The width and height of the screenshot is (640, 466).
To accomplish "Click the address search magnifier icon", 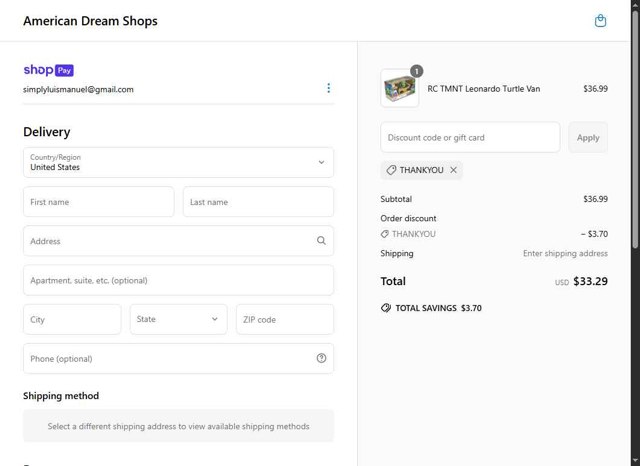I will 321,241.
